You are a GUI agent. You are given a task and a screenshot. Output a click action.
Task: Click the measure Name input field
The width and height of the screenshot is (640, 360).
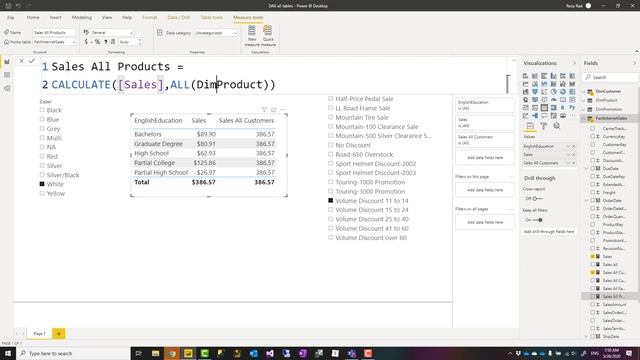(54, 33)
